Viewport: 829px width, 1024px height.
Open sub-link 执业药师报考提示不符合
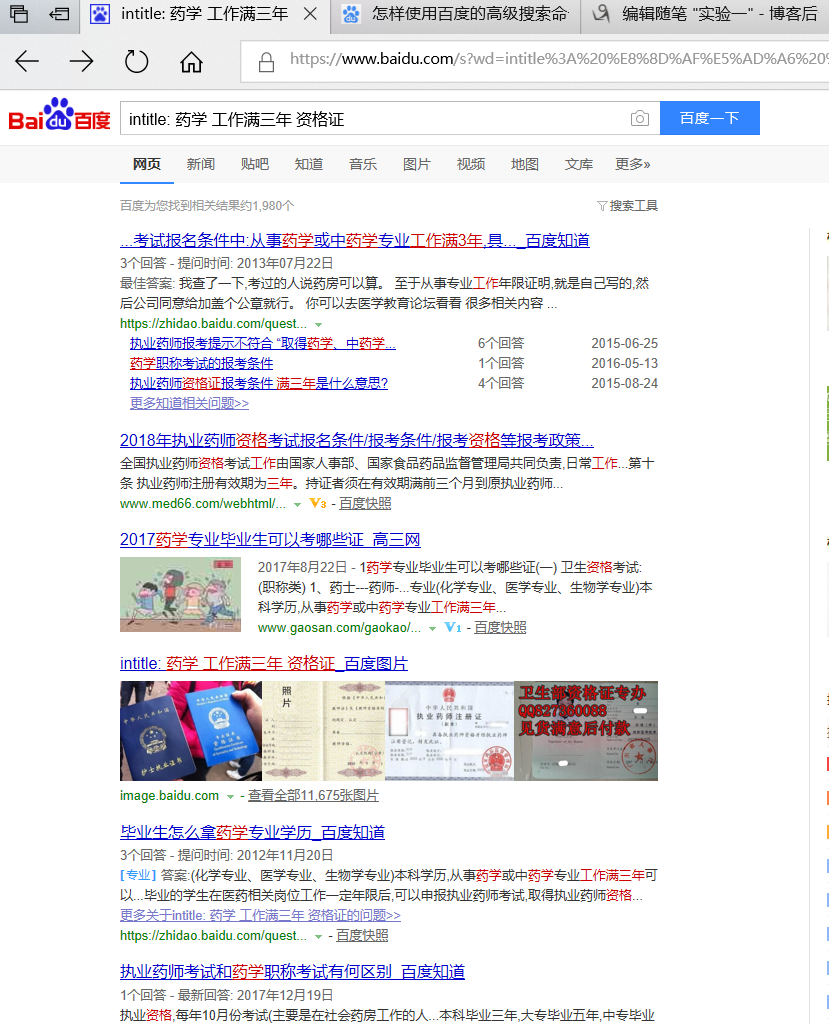click(x=263, y=343)
